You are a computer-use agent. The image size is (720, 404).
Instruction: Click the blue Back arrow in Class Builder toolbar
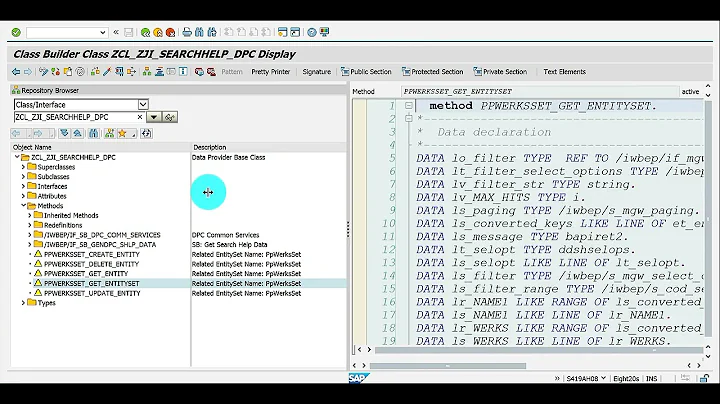(x=16, y=72)
